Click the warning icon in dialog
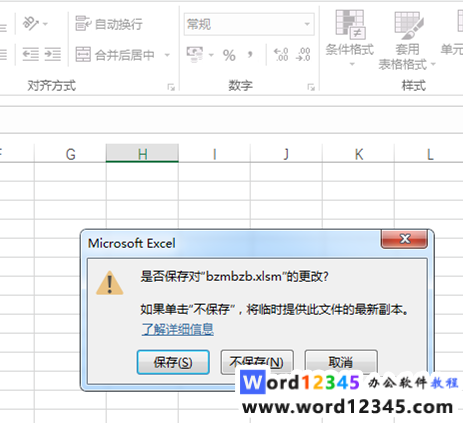Screen dimensions: 463x423 click(110, 283)
